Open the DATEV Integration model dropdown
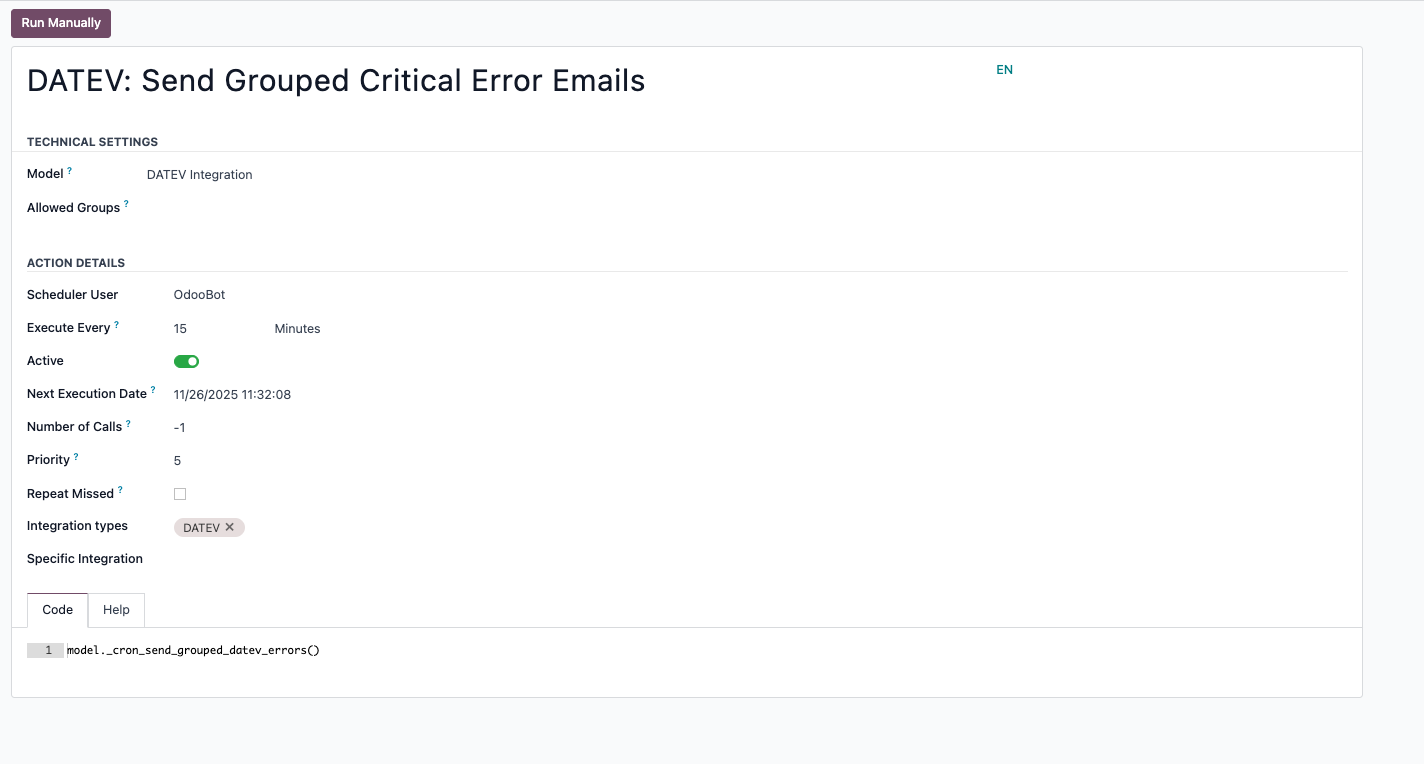The image size is (1424, 764). [x=200, y=175]
